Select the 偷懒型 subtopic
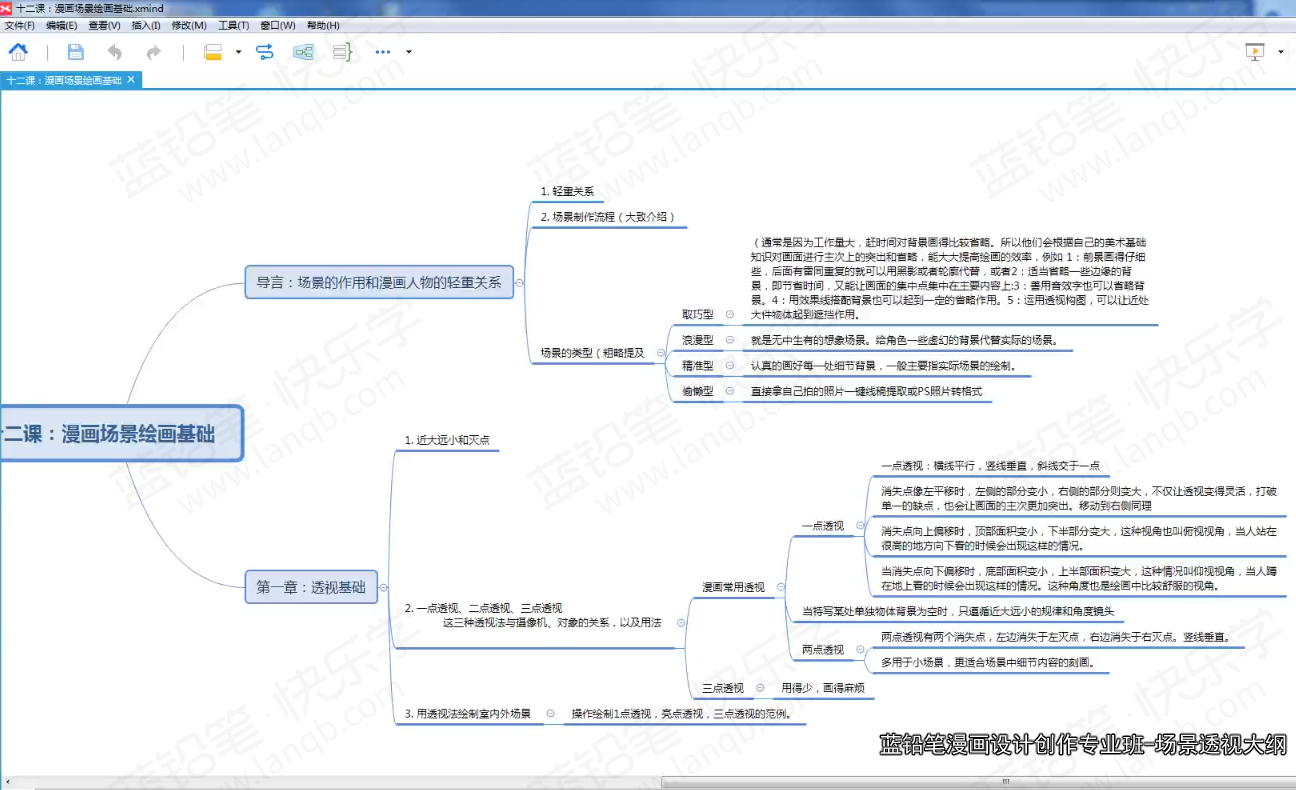1296x790 pixels. click(698, 391)
